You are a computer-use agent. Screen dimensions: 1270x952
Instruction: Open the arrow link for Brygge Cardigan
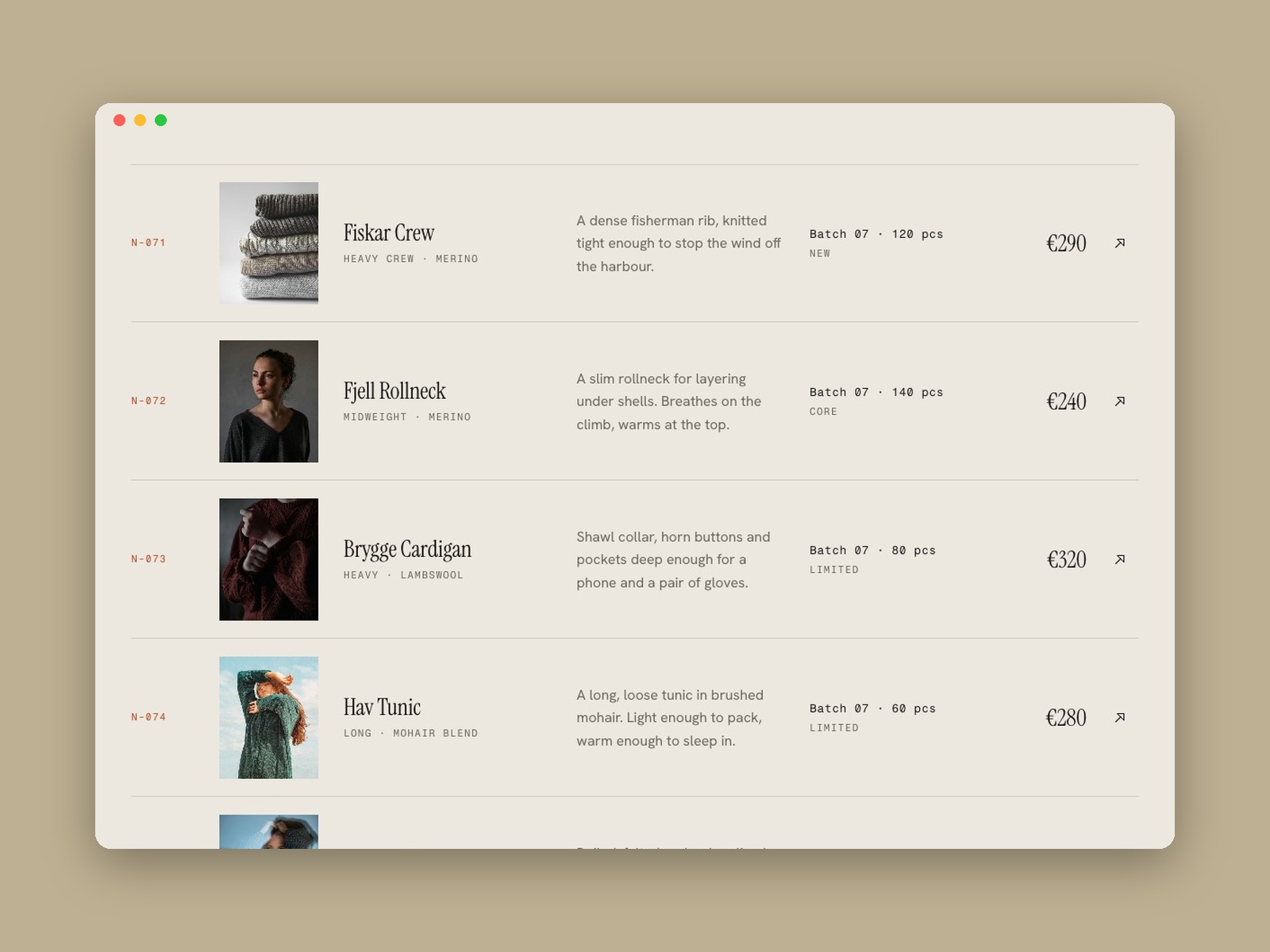1119,559
